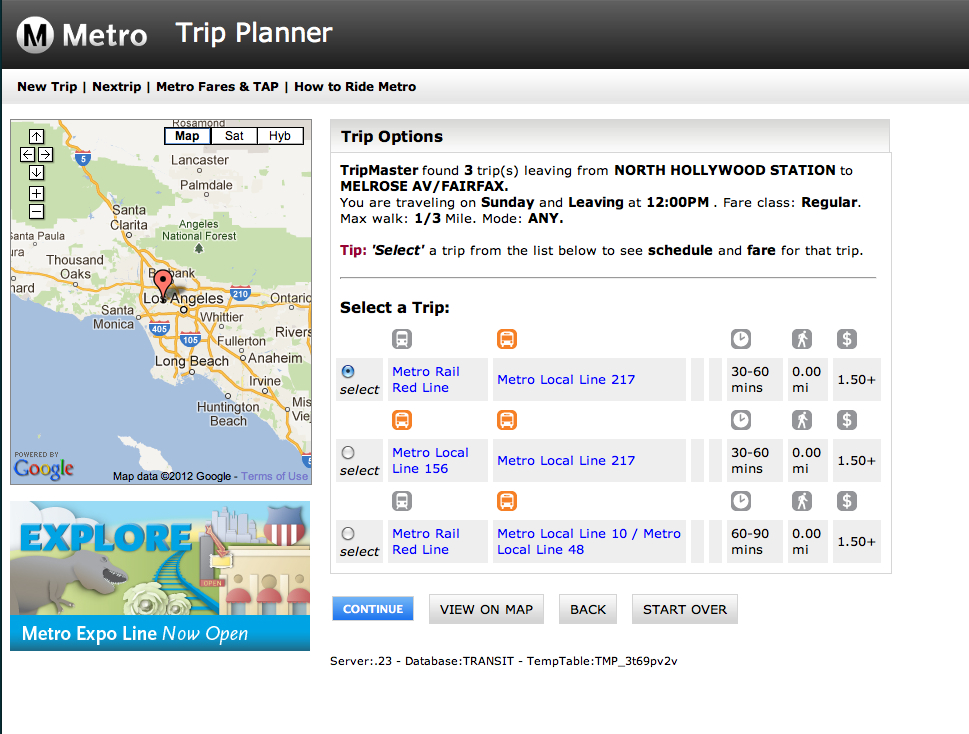Viewport: 969px width, 734px height.
Task: Click the orange bus icon above second trip's Line 217
Action: click(x=507, y=420)
